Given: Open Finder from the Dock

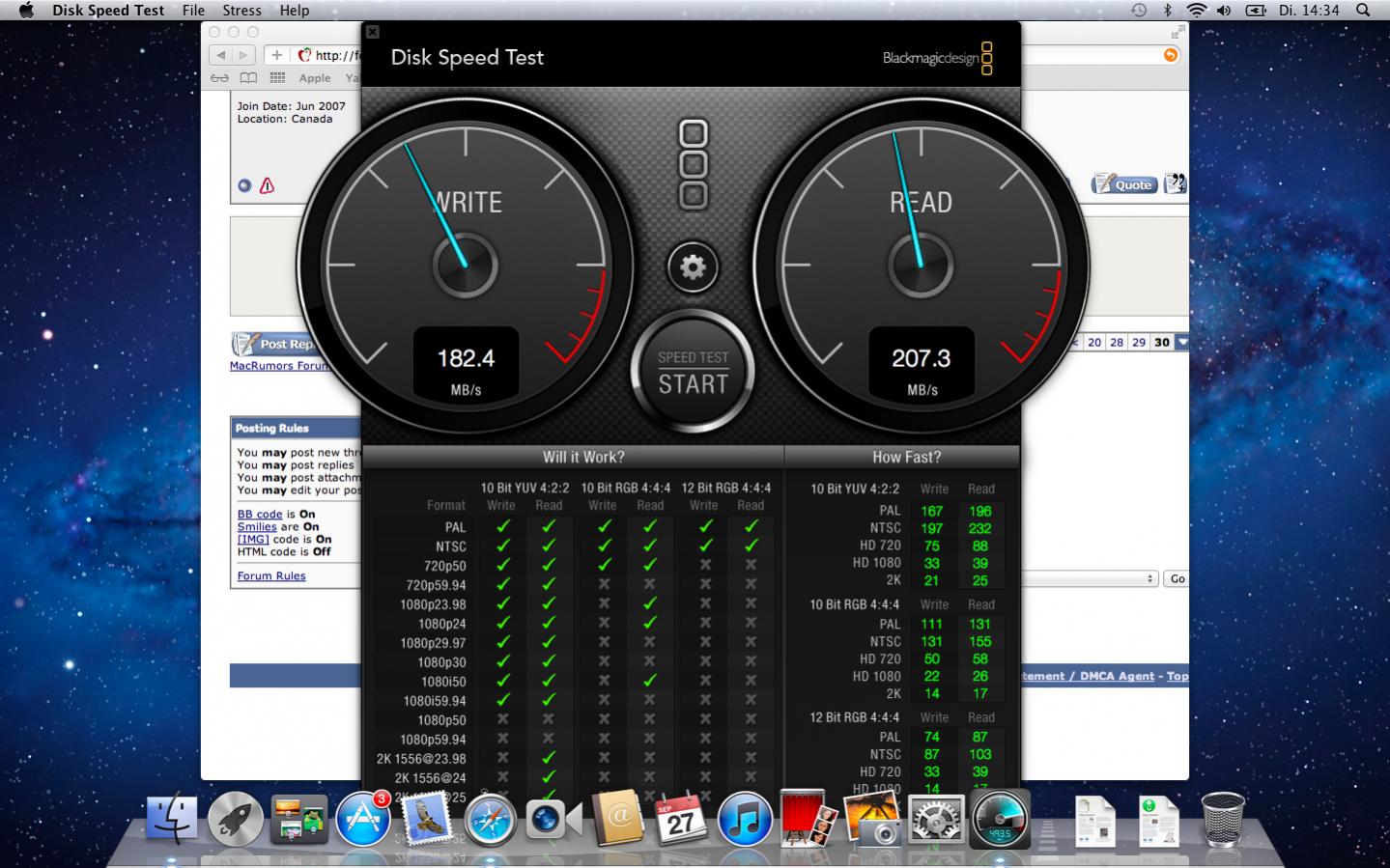Looking at the screenshot, I should [172, 820].
